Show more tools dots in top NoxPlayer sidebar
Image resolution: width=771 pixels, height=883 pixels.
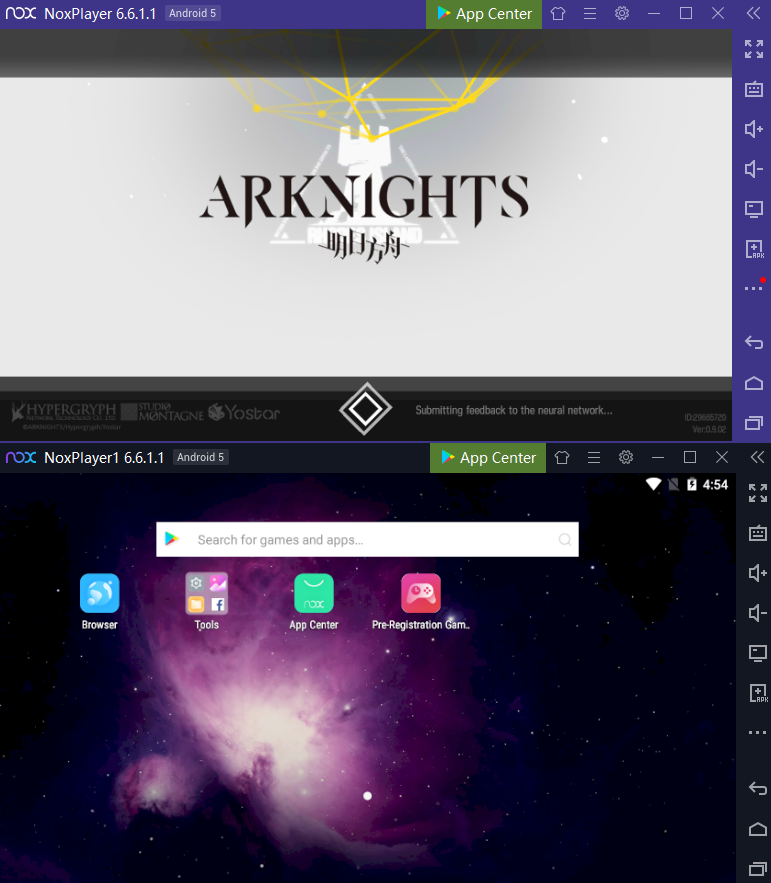[754, 288]
